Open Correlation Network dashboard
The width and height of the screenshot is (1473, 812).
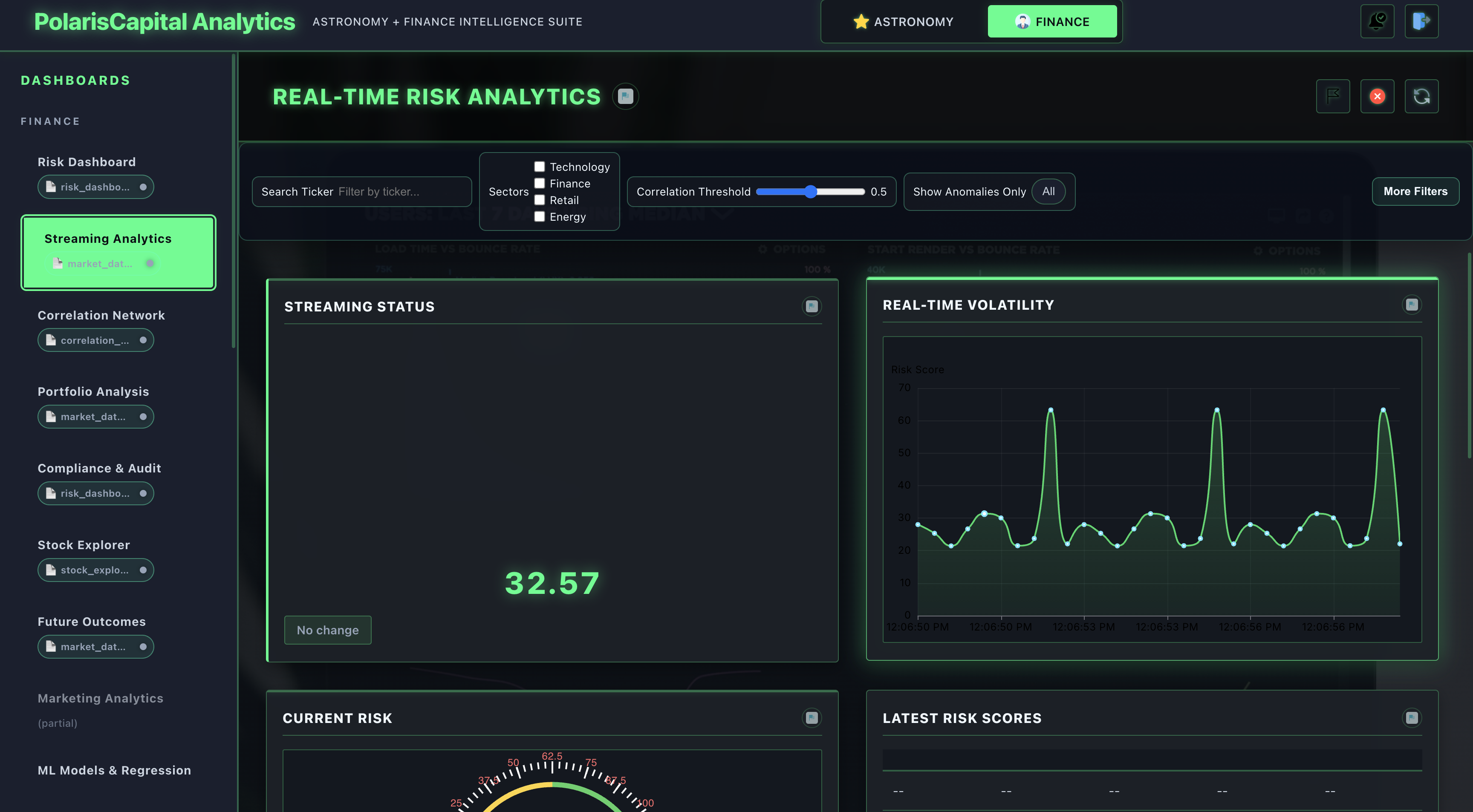[101, 315]
